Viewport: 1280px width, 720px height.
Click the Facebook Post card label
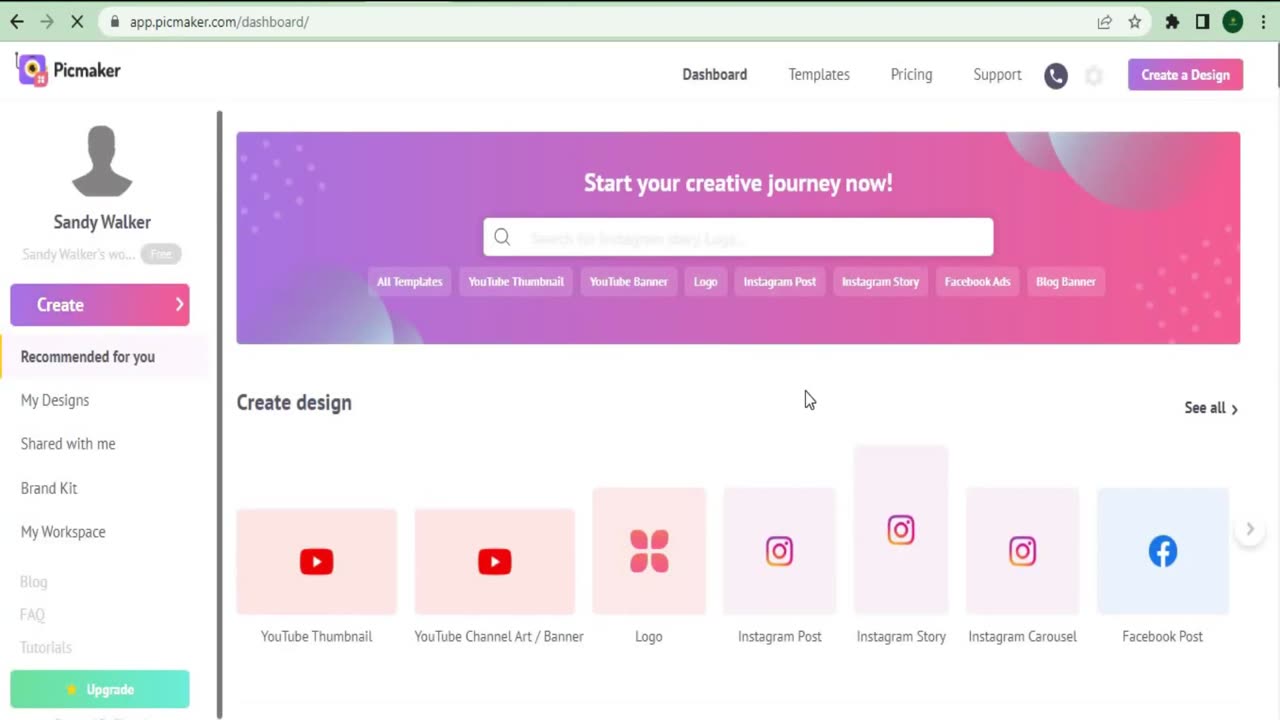(1163, 636)
